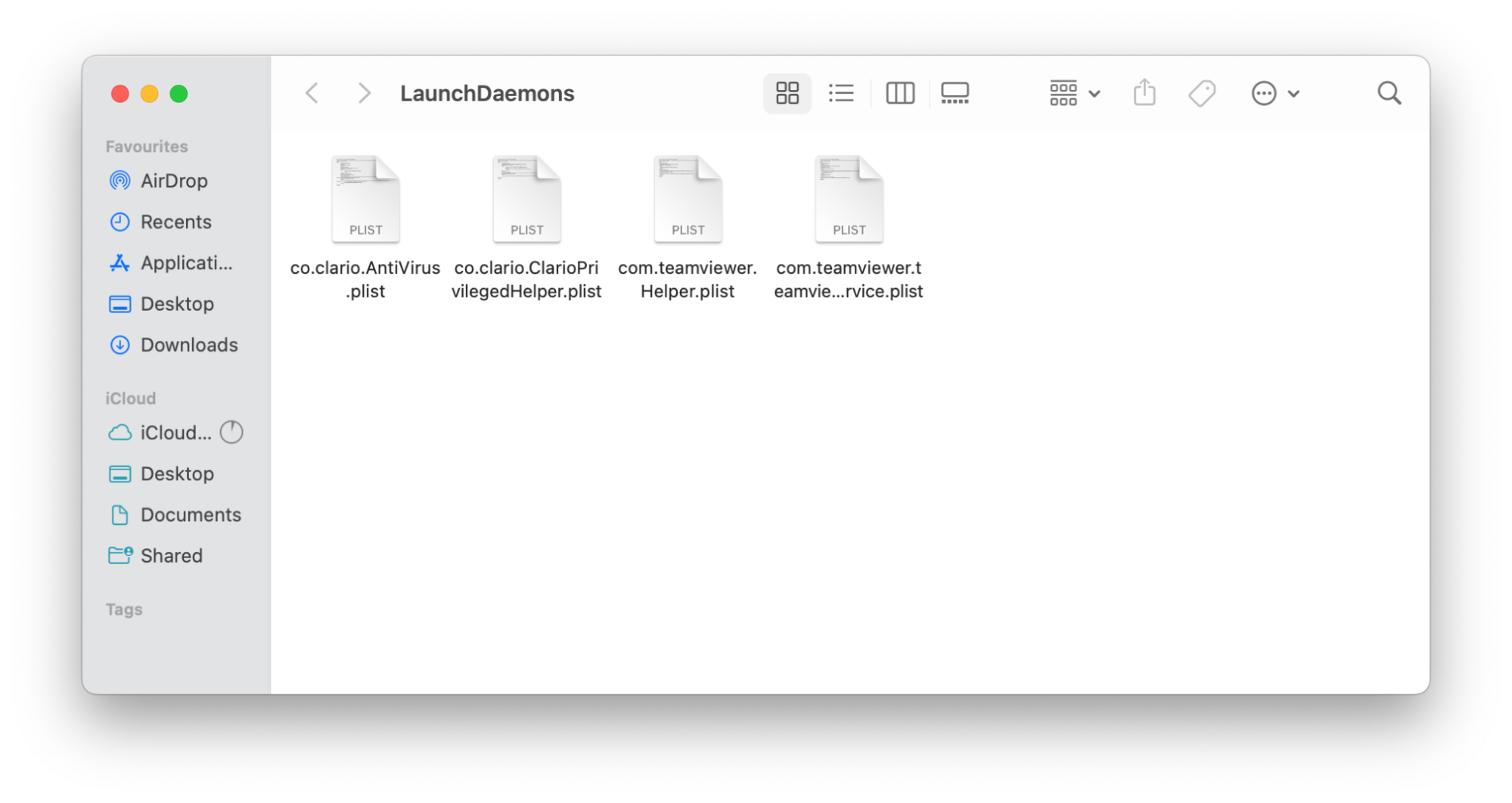Click the com.teamviewer.teamvie...rvice.plist file name
The width and height of the screenshot is (1512, 803).
click(x=849, y=279)
